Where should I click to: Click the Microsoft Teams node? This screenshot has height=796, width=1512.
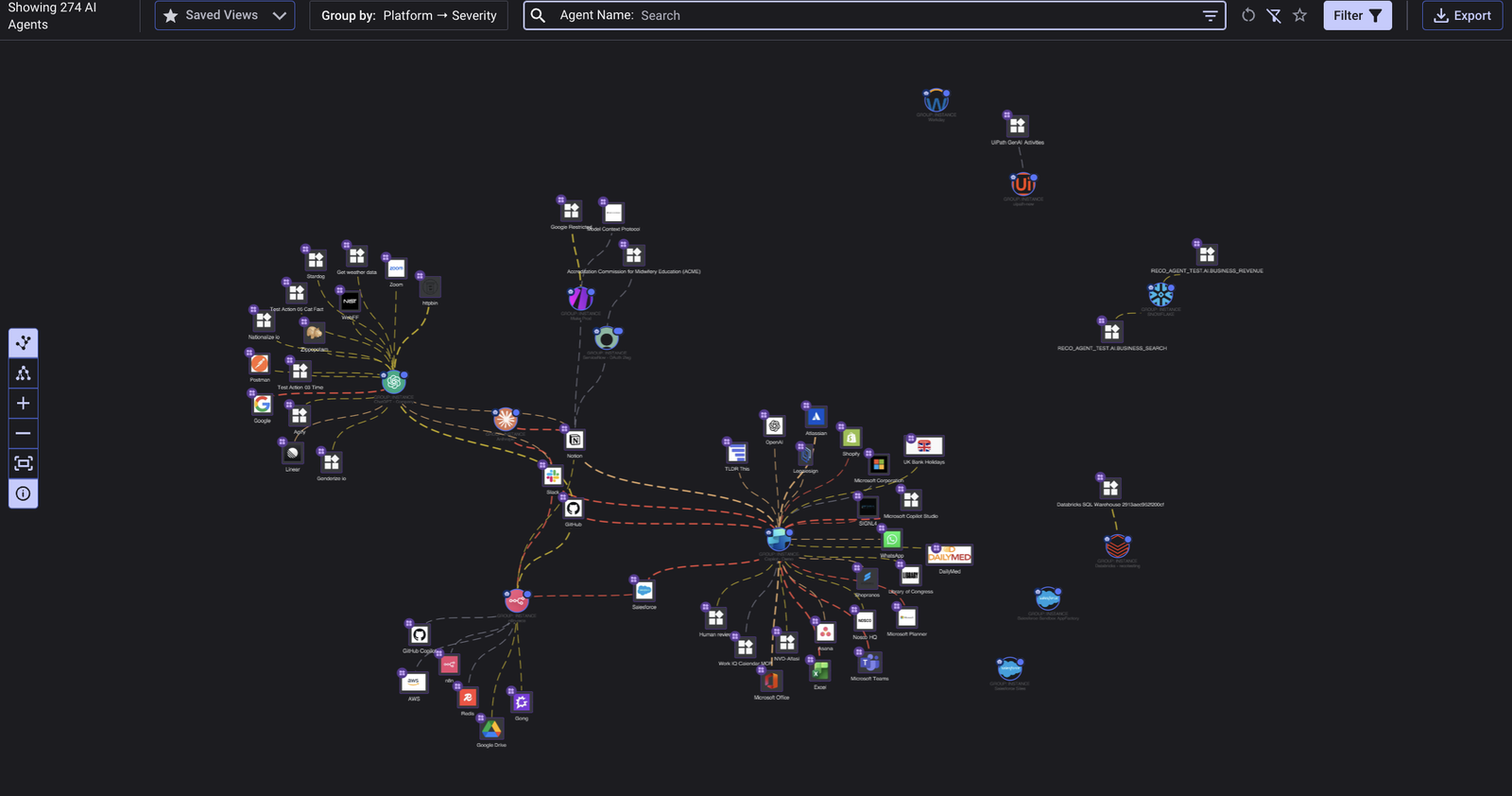(869, 663)
